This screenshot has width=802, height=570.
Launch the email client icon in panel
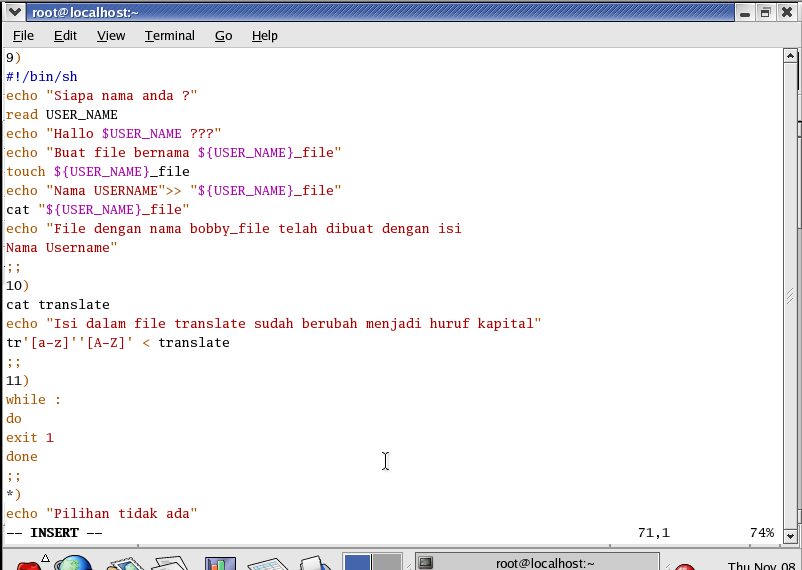[x=125, y=563]
